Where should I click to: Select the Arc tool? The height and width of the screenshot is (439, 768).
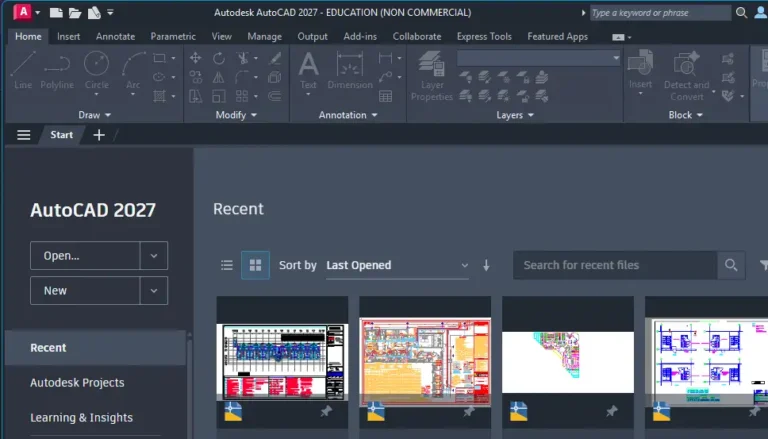[133, 71]
